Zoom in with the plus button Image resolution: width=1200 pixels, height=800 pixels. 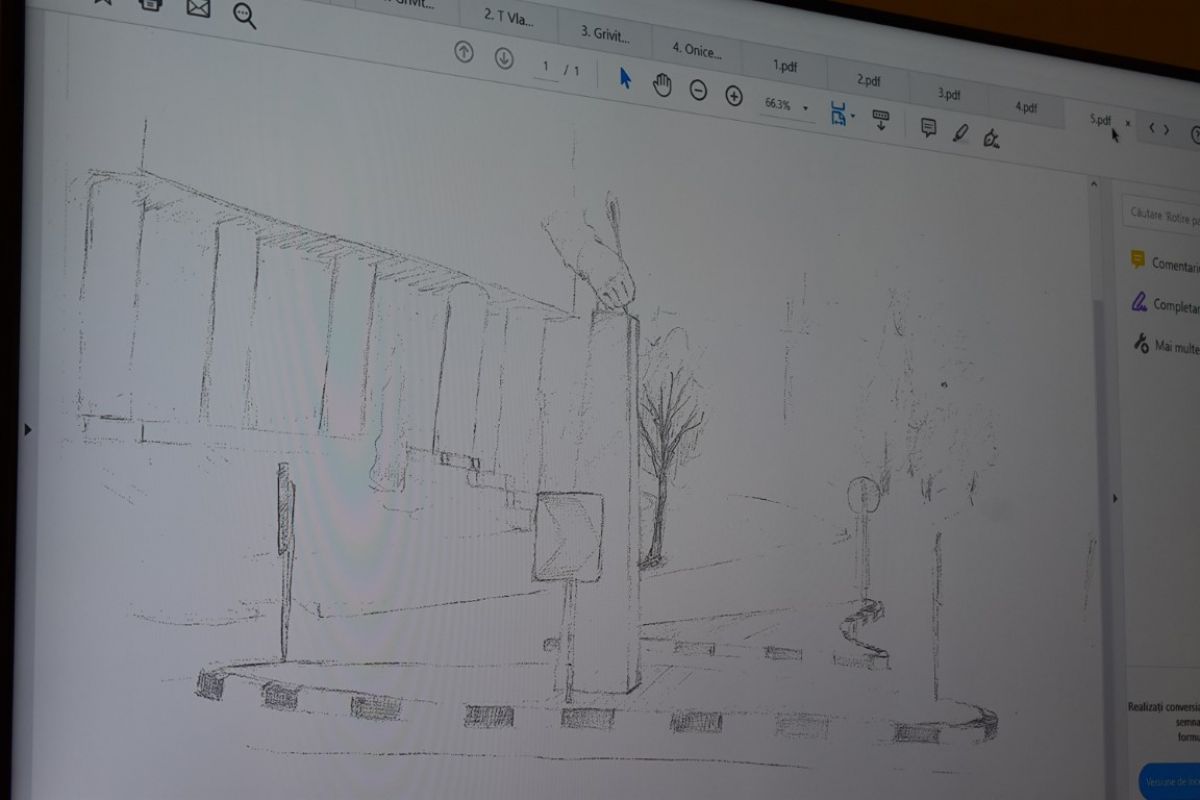coord(734,96)
